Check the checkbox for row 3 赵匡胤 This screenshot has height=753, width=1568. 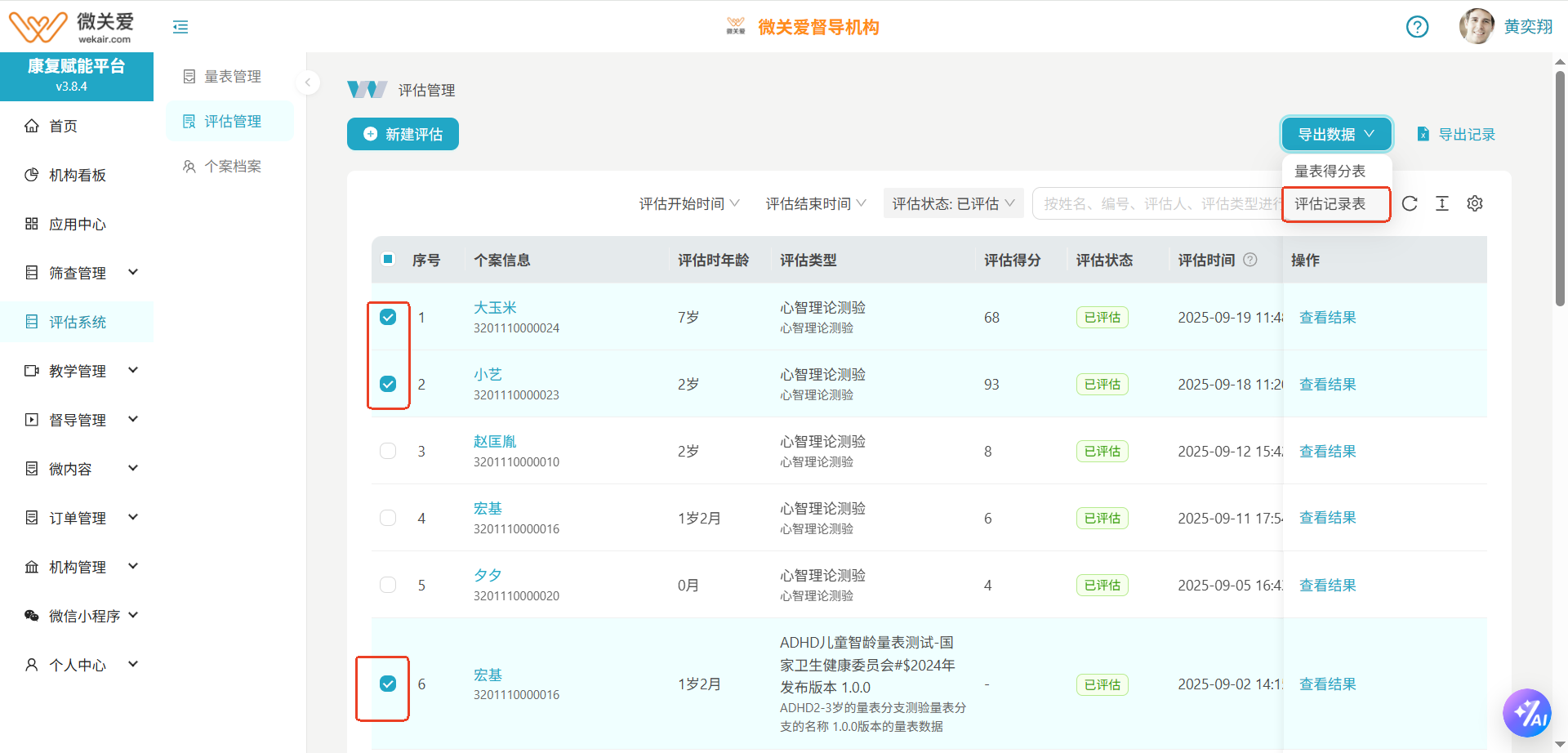tap(388, 451)
